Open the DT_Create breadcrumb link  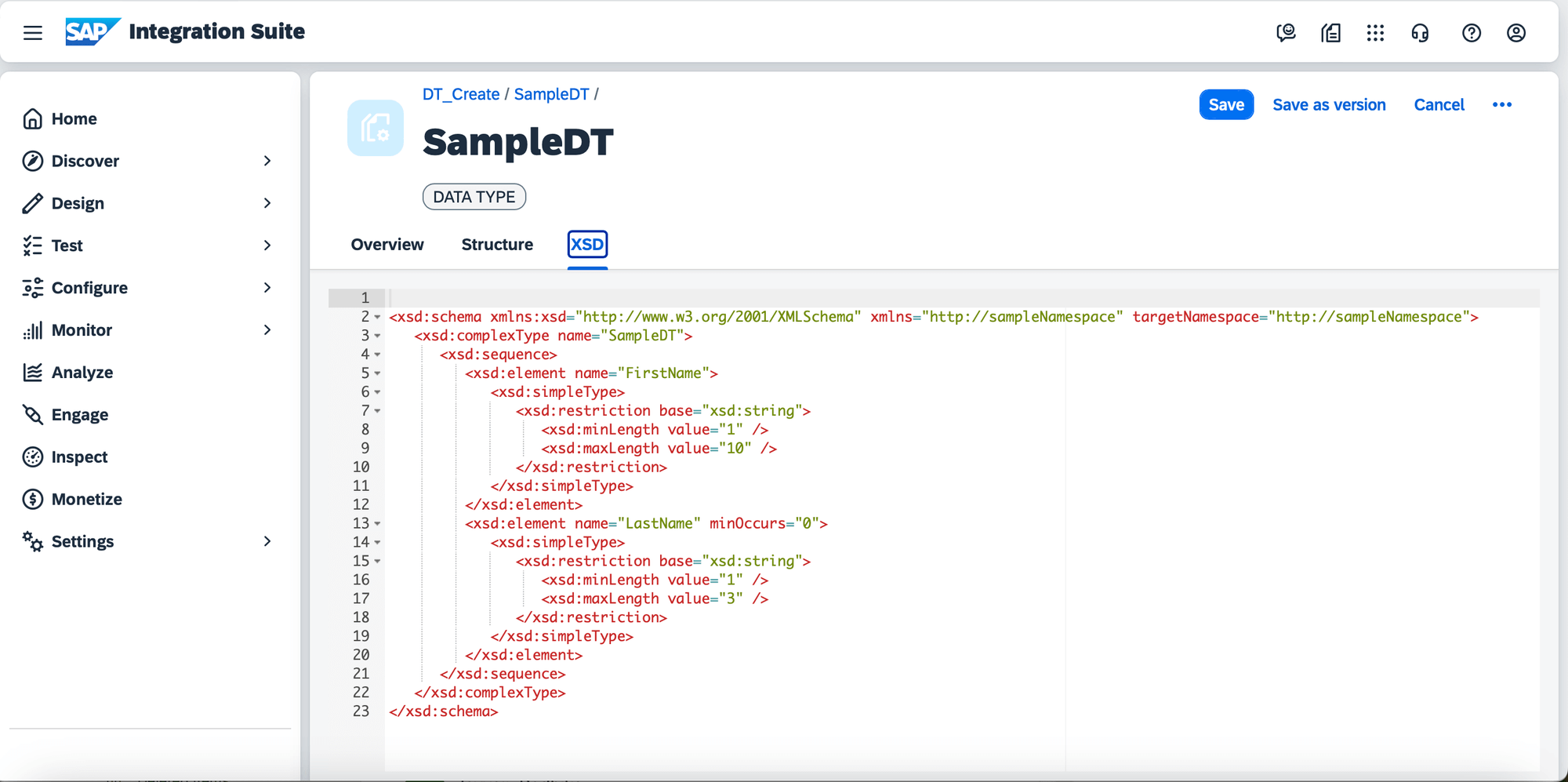tap(461, 94)
